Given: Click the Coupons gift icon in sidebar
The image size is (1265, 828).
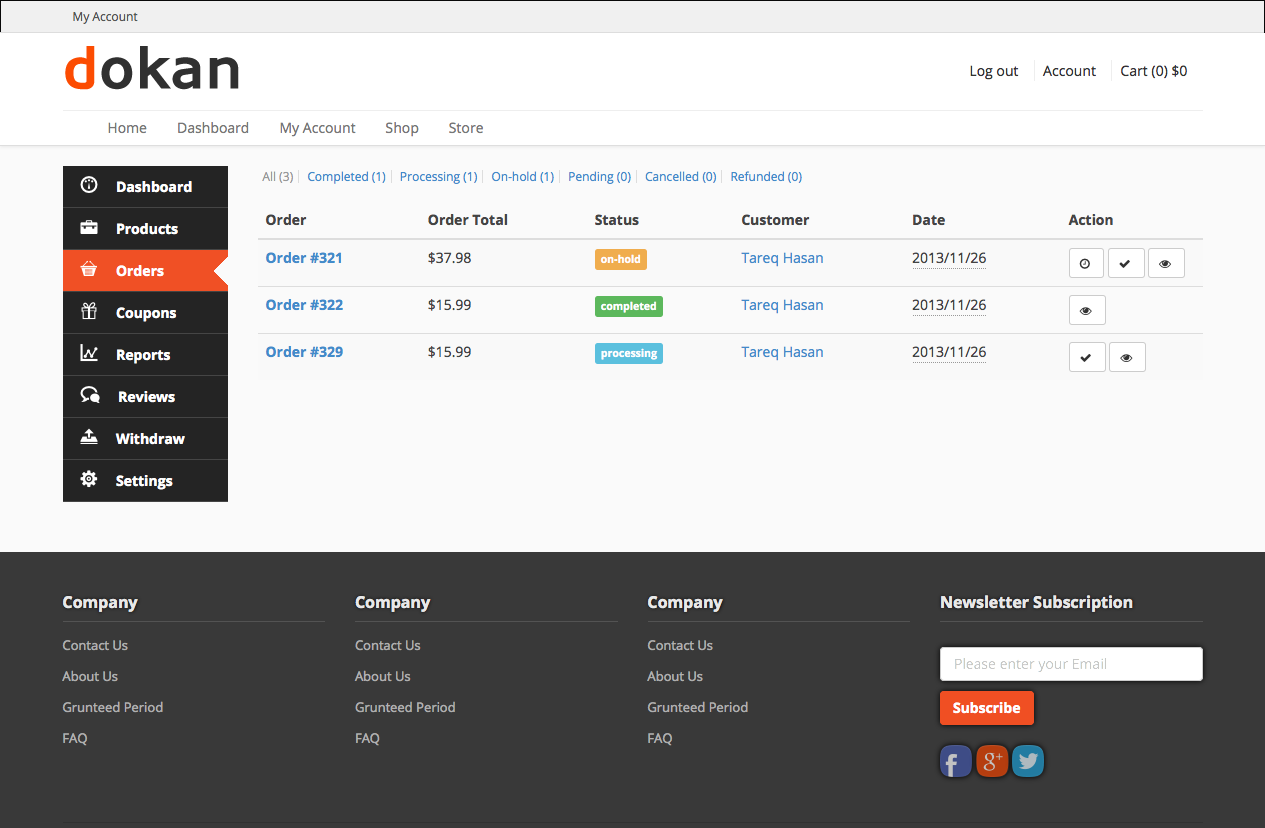Looking at the screenshot, I should pyautogui.click(x=89, y=312).
